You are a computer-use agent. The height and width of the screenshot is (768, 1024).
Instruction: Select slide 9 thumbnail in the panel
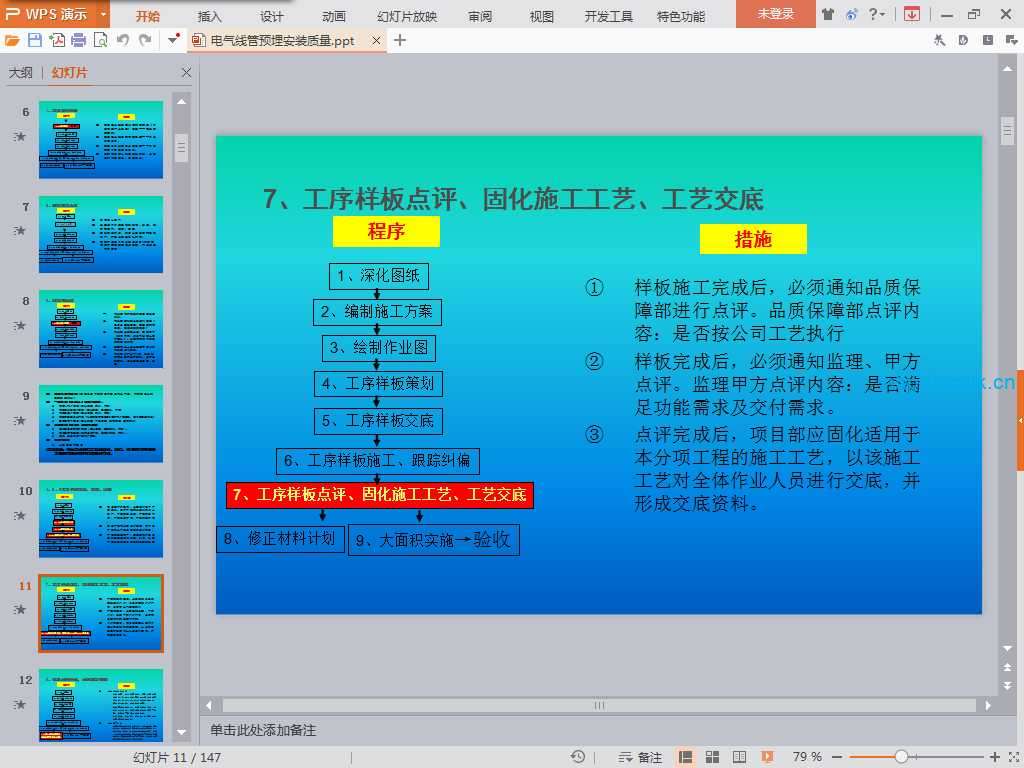pyautogui.click(x=101, y=423)
